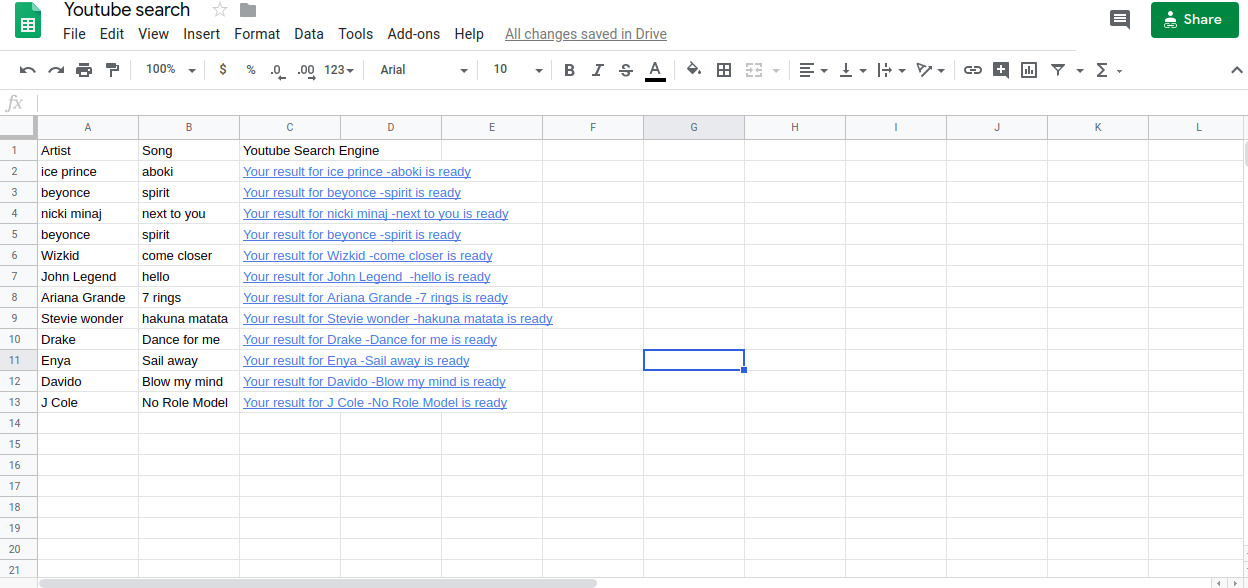Create a filter with the toolbar toggle
Viewport: 1248px width, 588px height.
click(x=1057, y=70)
